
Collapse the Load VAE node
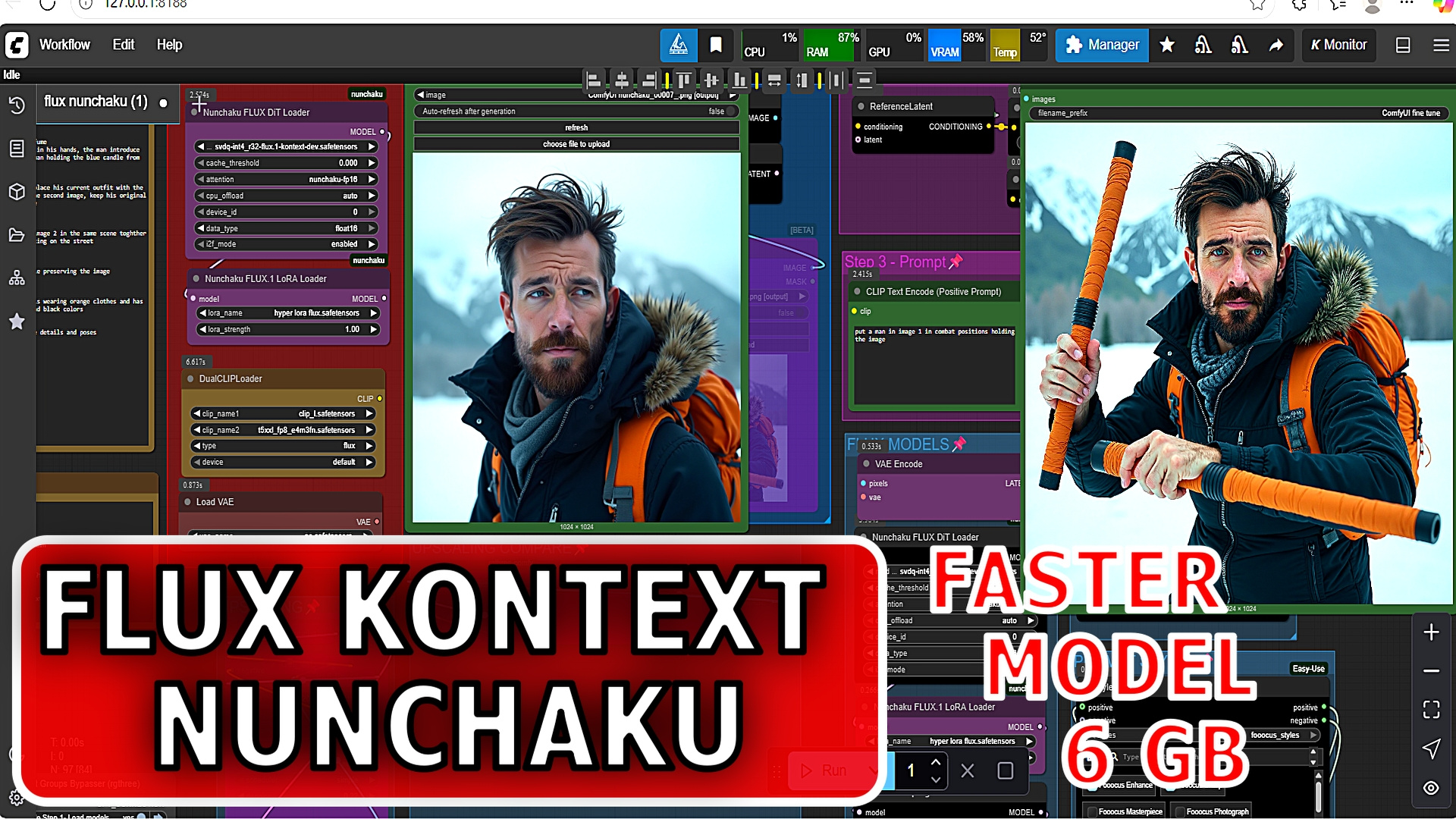187,502
